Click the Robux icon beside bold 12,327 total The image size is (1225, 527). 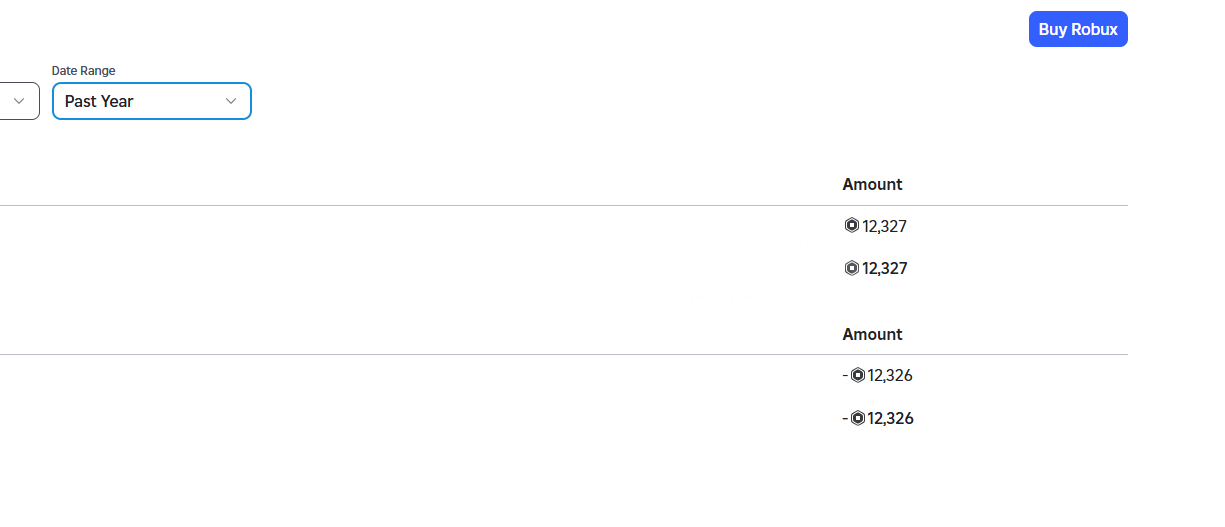[852, 268]
